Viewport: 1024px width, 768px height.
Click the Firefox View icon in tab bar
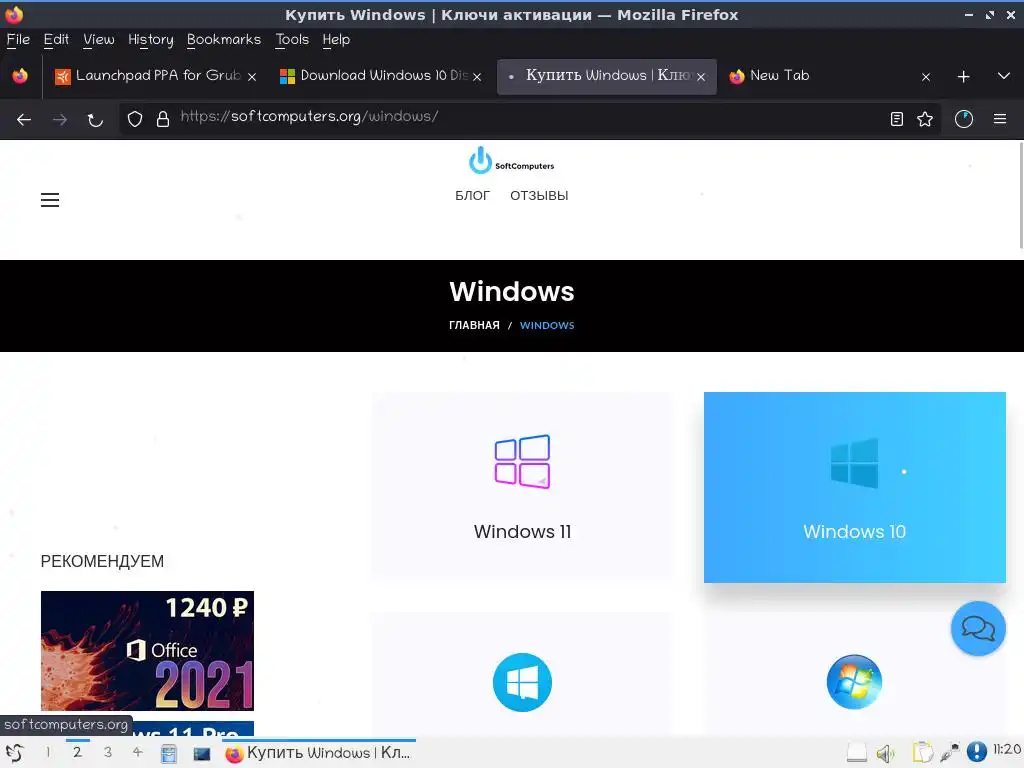pos(20,76)
